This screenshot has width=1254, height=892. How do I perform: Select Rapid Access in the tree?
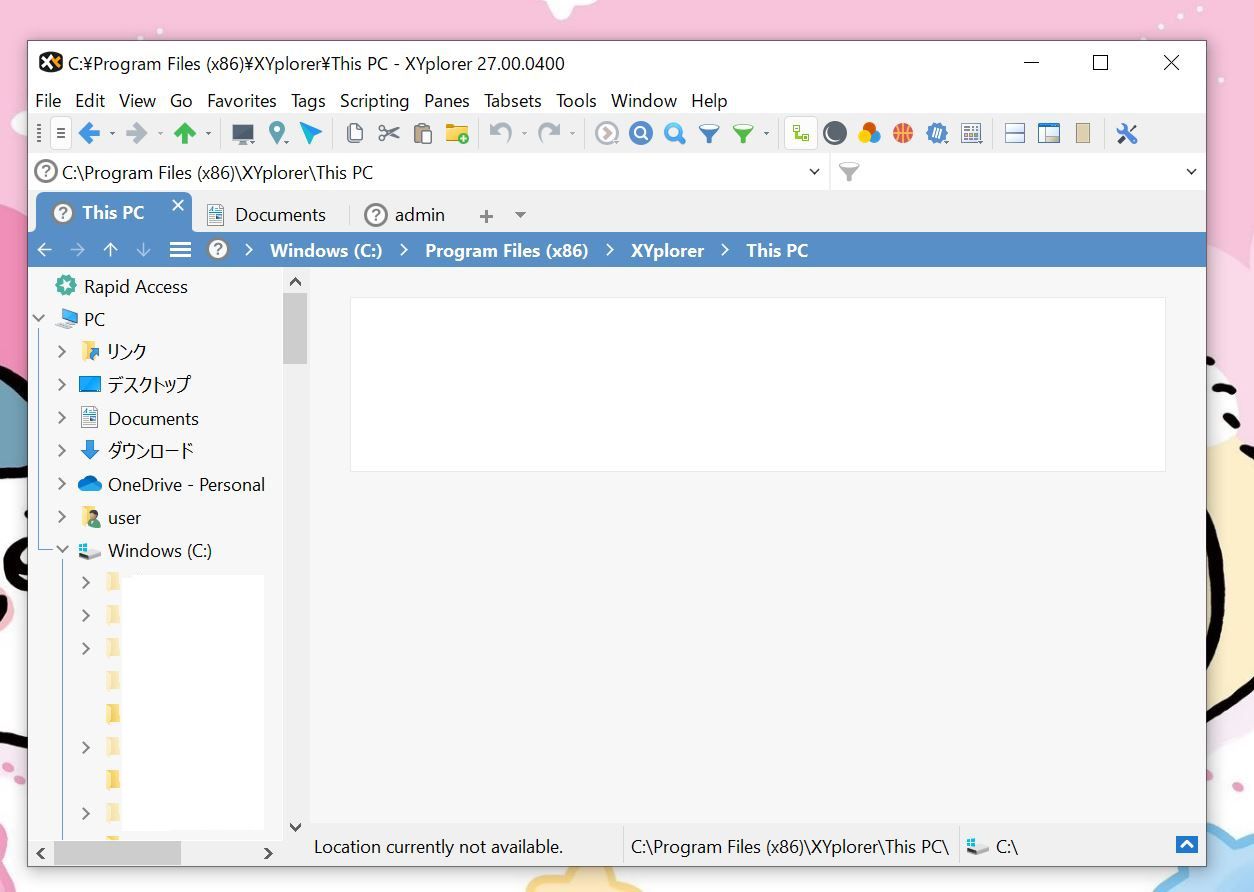[136, 287]
